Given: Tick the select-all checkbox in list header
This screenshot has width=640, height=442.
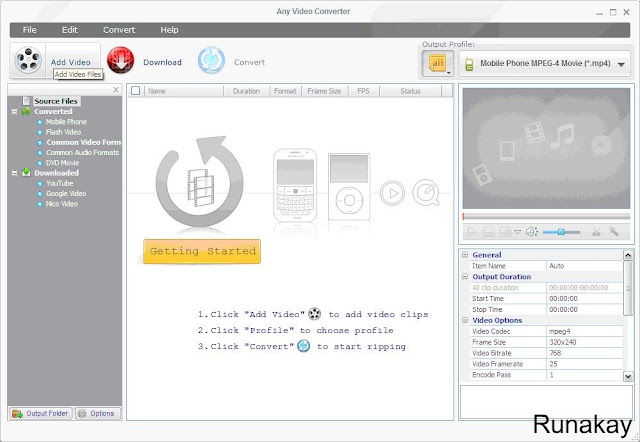Looking at the screenshot, I should (x=136, y=91).
